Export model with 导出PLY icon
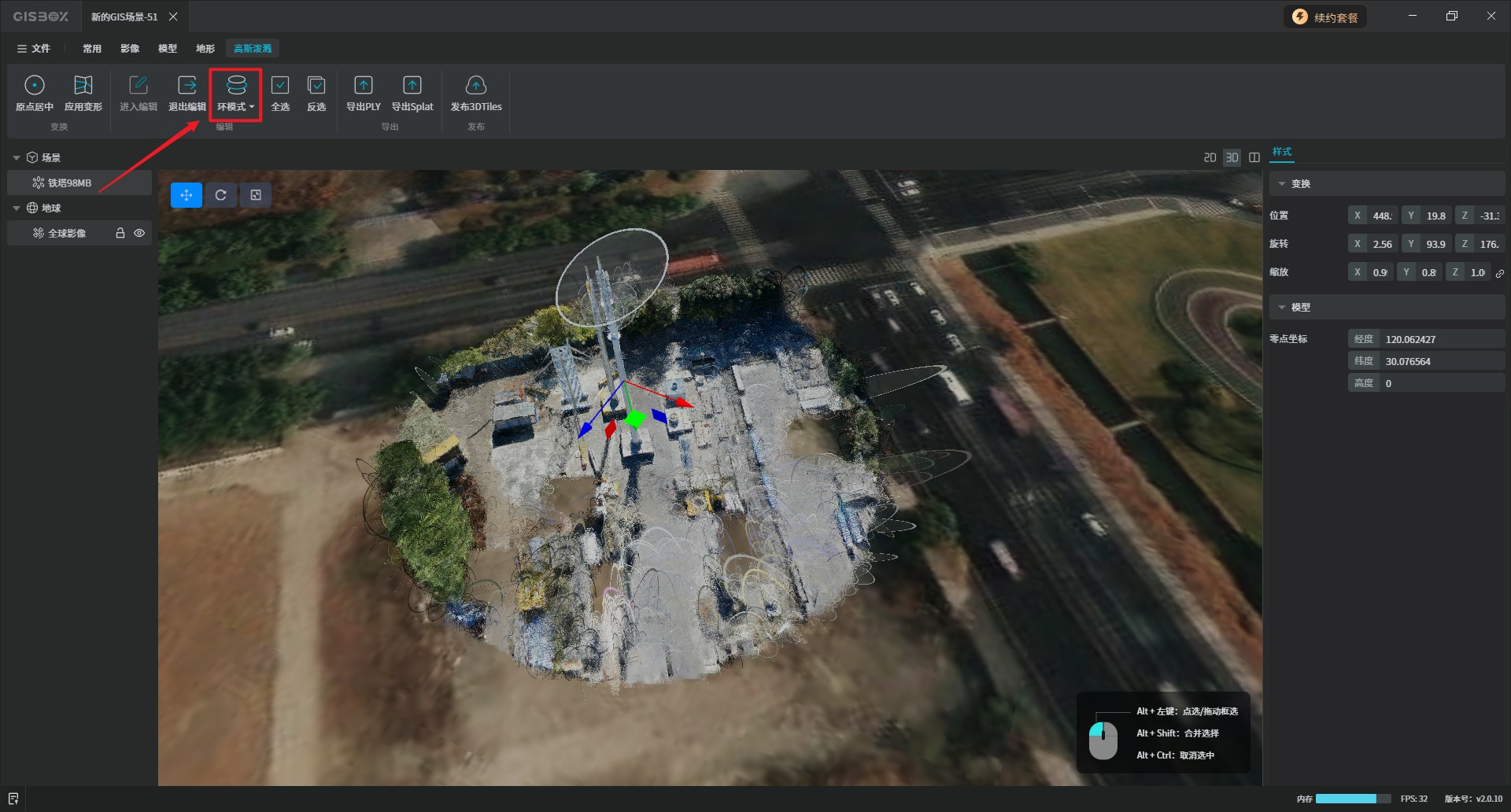Image resolution: width=1511 pixels, height=812 pixels. [364, 86]
